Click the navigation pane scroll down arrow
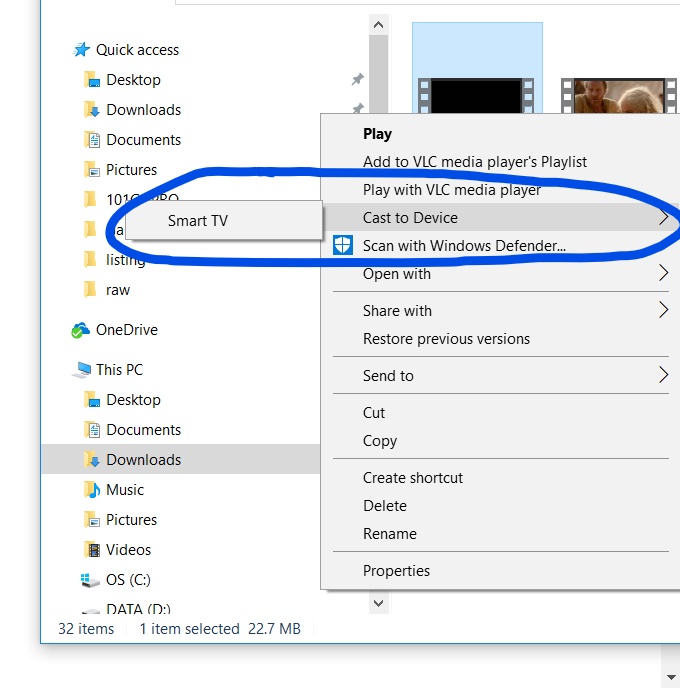Image resolution: width=680 pixels, height=688 pixels. (379, 603)
